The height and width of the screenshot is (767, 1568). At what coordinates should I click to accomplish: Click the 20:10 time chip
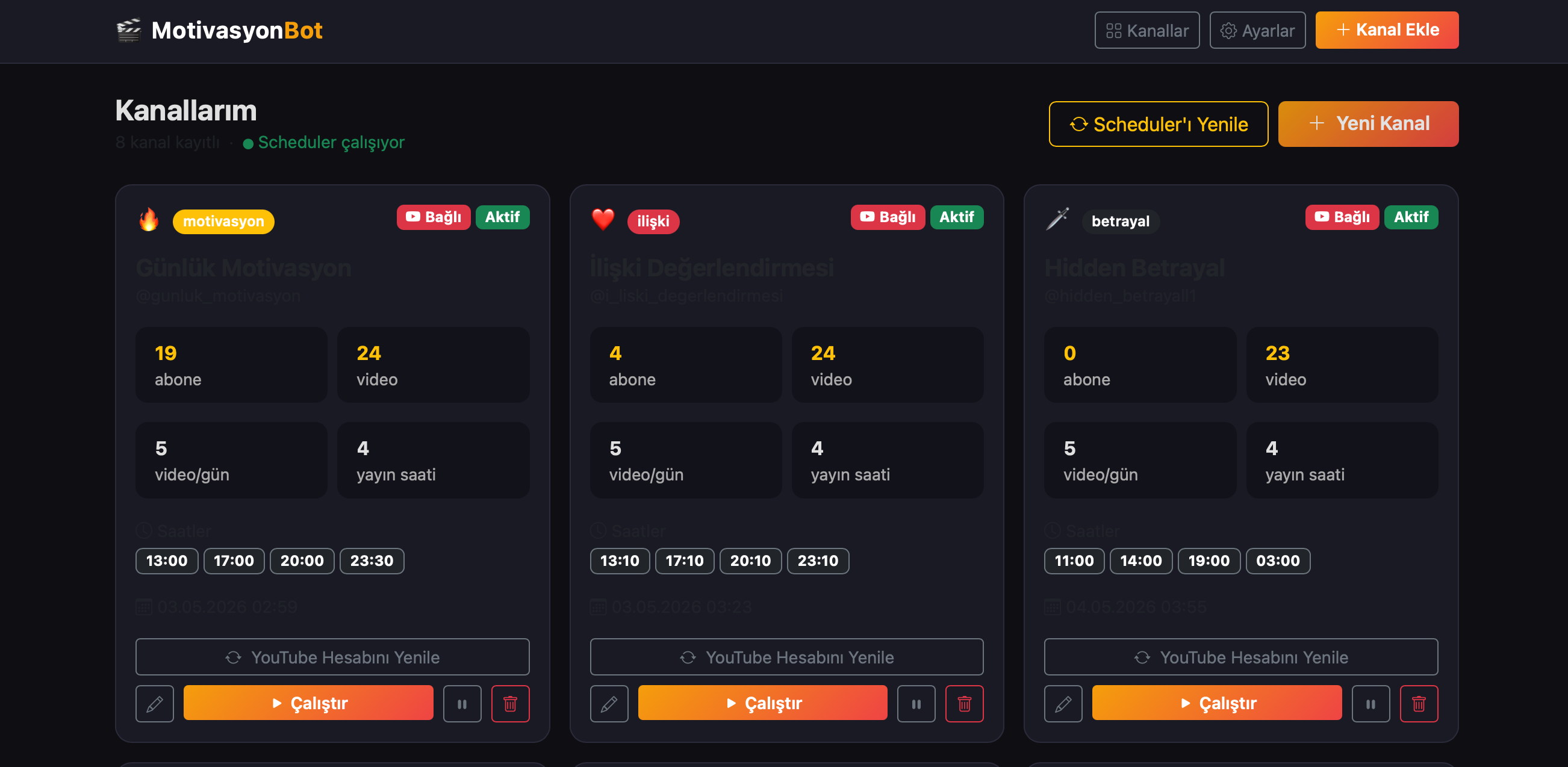(x=750, y=560)
